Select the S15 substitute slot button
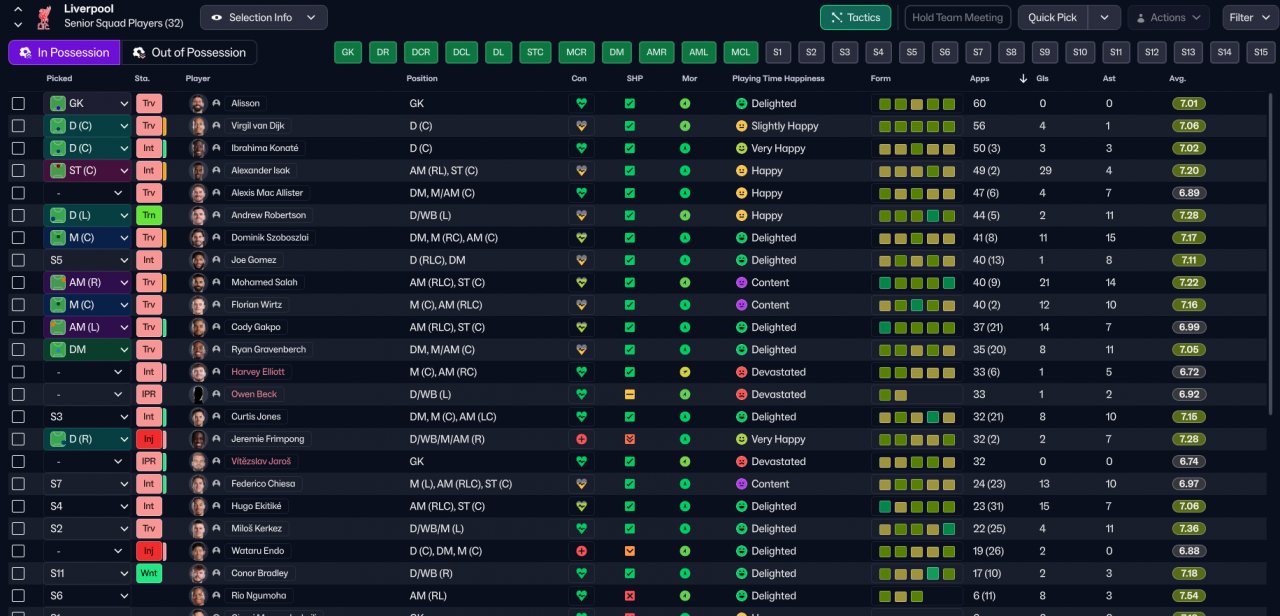The image size is (1280, 616). click(1261, 52)
